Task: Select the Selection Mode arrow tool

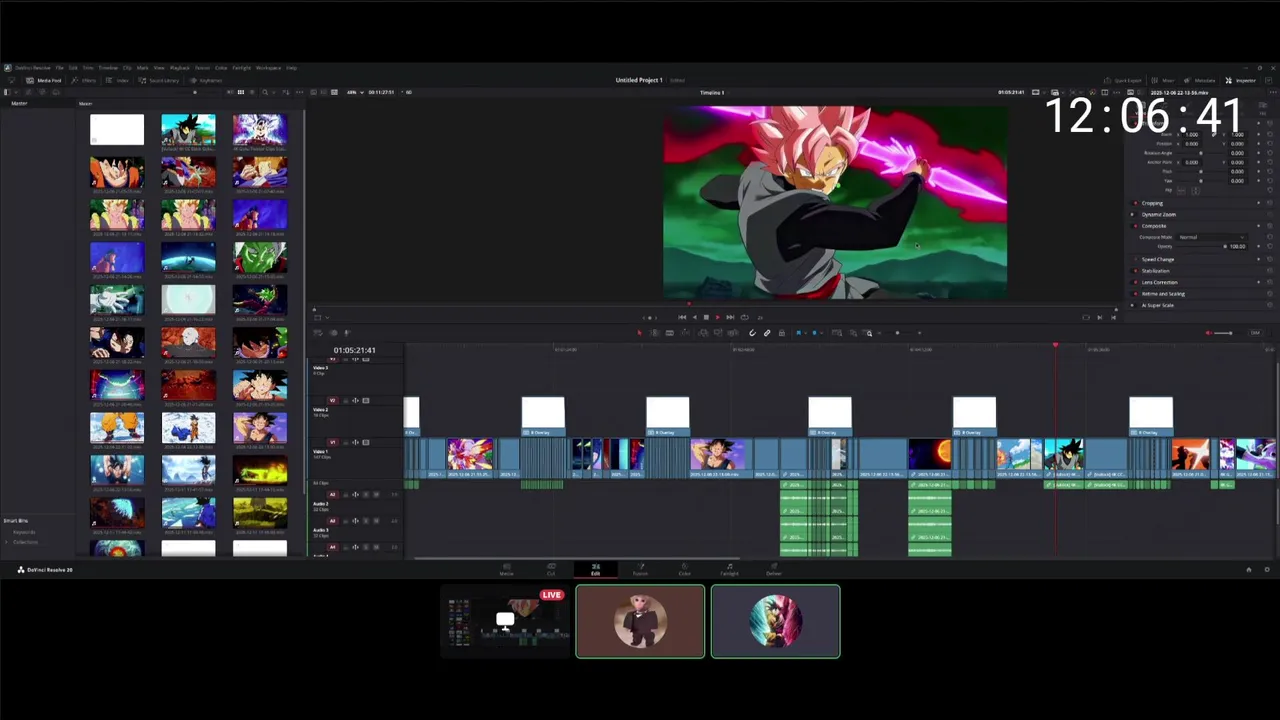Action: point(640,333)
